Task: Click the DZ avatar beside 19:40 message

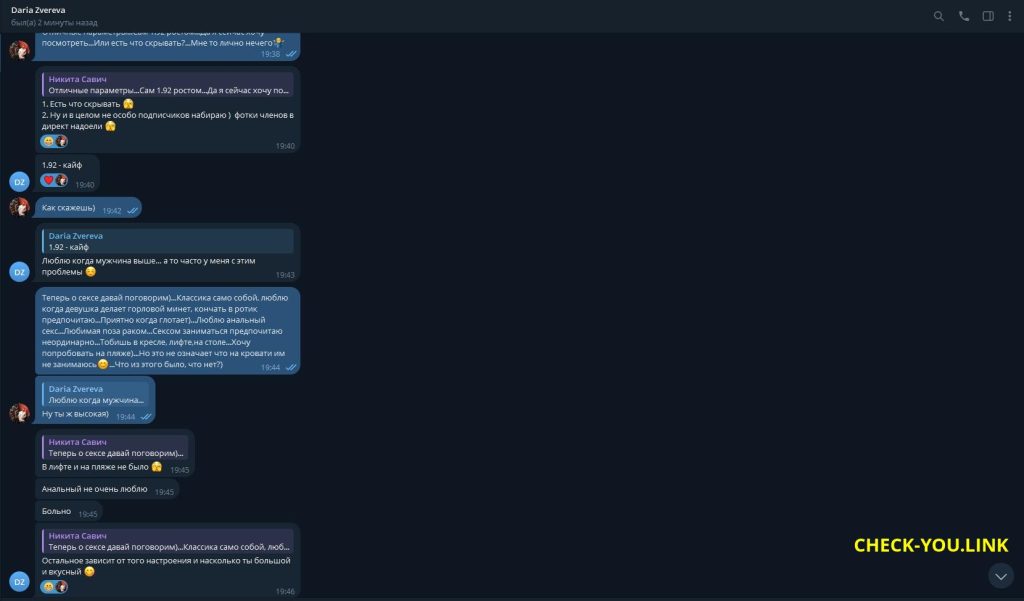Action: click(19, 181)
